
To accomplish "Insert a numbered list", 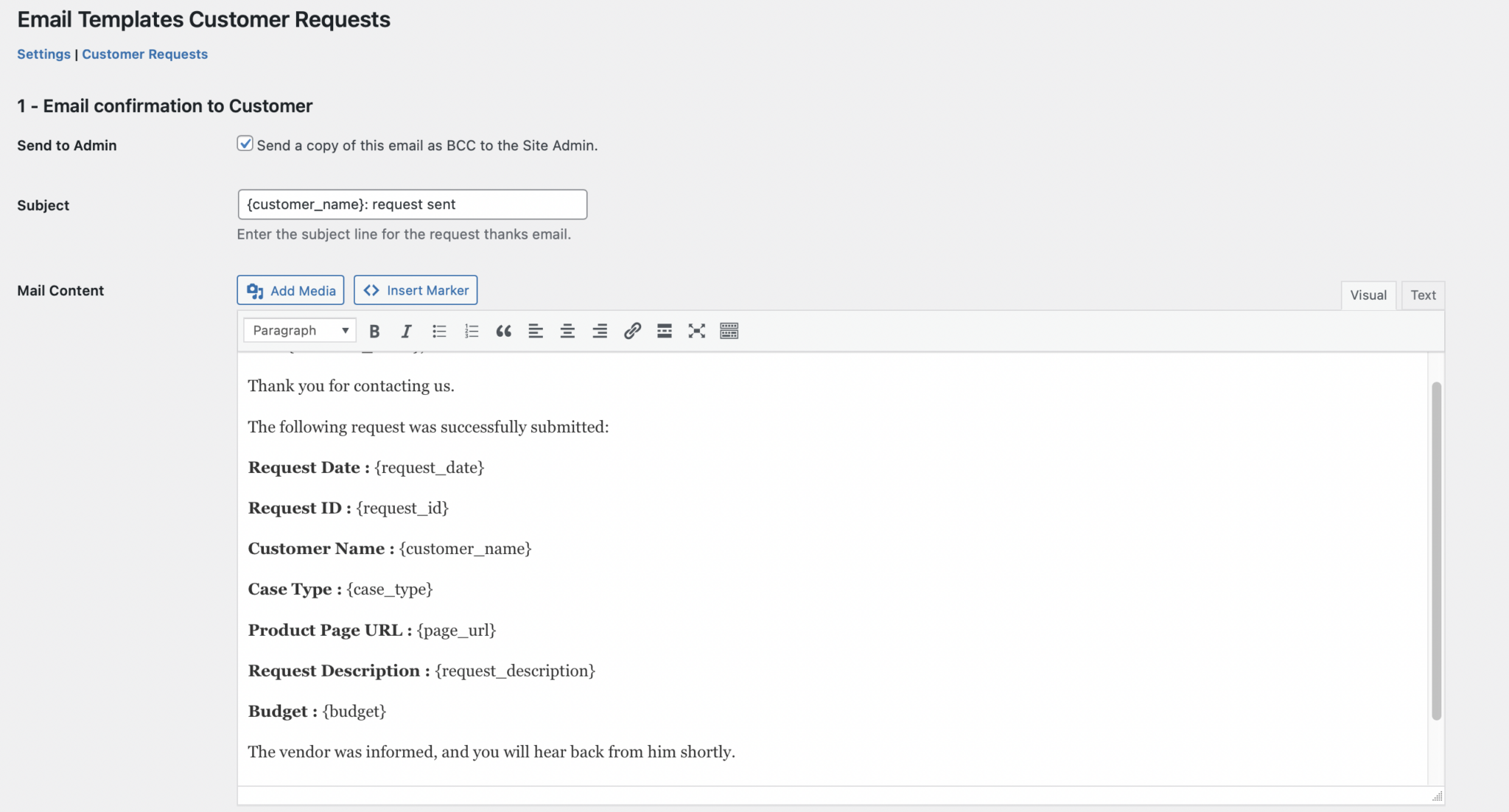I will (x=471, y=330).
